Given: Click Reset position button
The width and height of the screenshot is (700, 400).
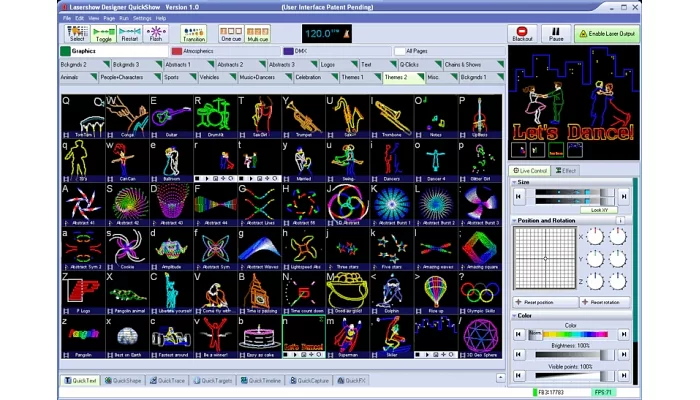Looking at the screenshot, I should click(545, 302).
